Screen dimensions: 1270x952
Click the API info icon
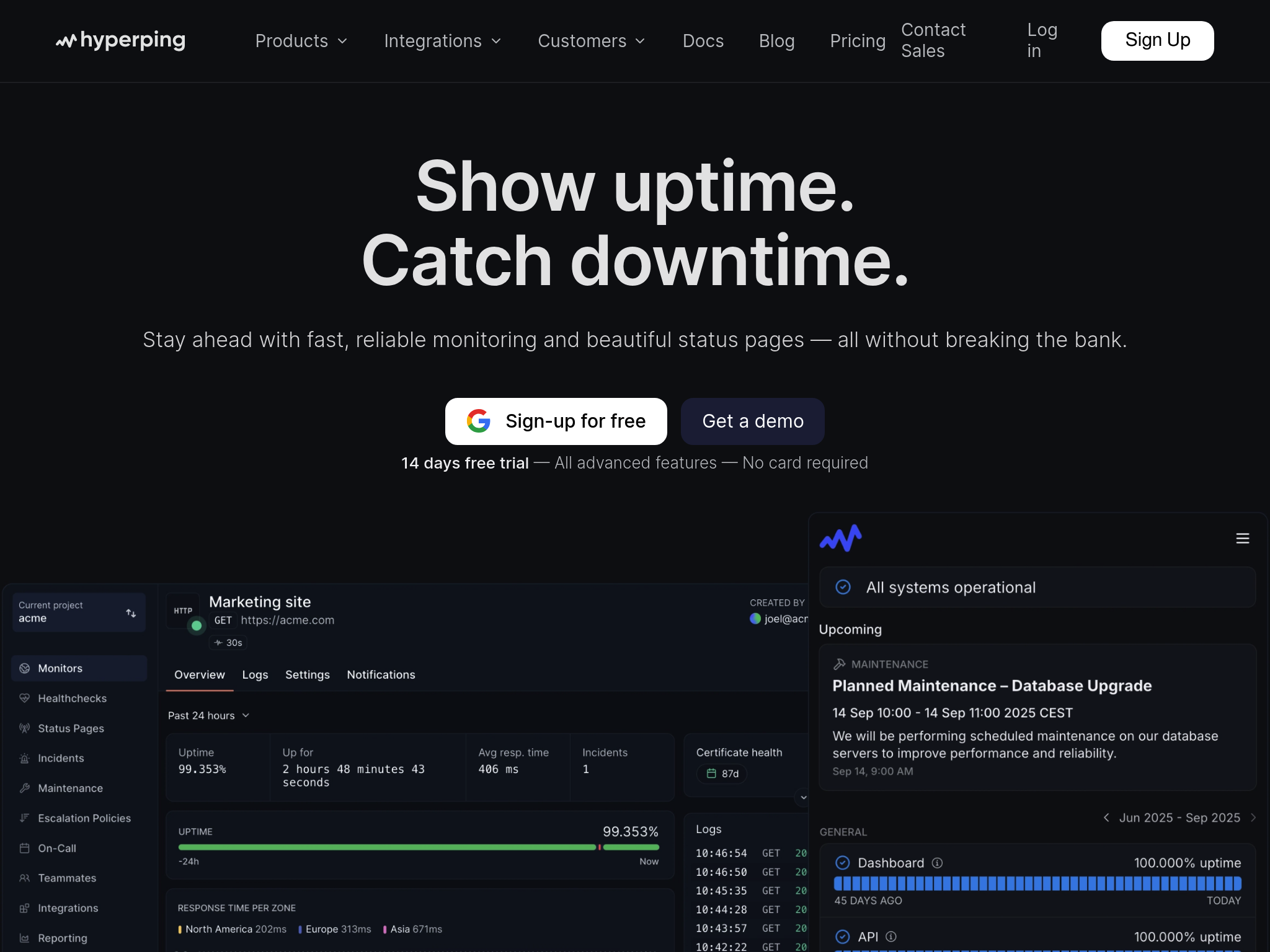click(891, 937)
